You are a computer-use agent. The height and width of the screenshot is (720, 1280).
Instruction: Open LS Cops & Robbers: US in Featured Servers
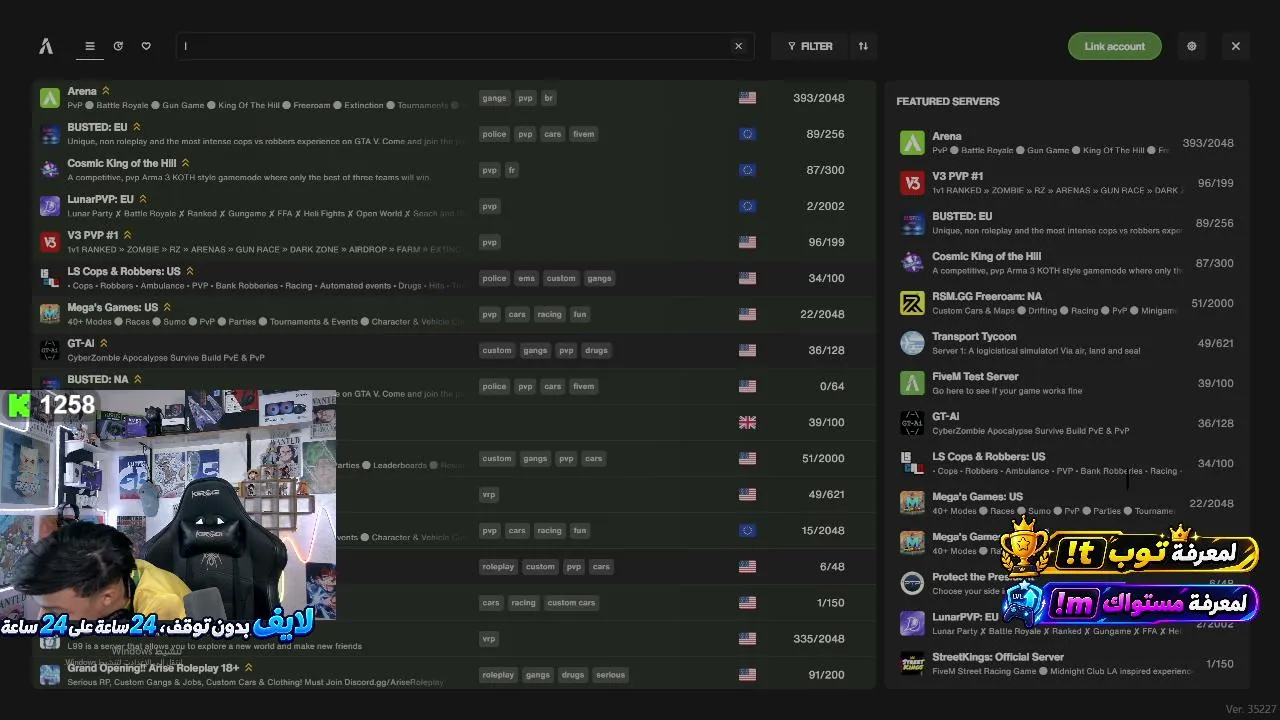[x=989, y=456]
